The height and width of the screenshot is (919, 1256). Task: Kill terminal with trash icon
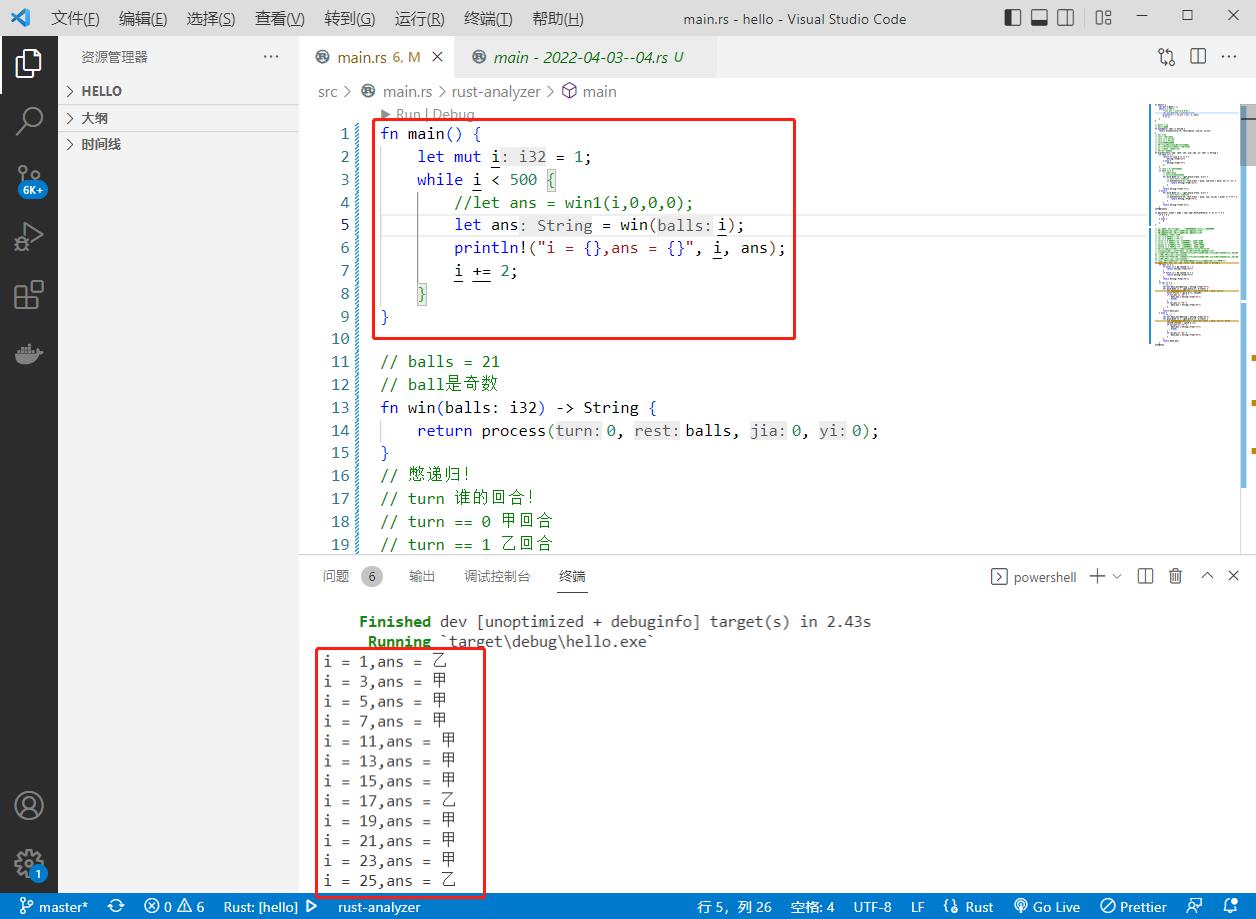1176,576
